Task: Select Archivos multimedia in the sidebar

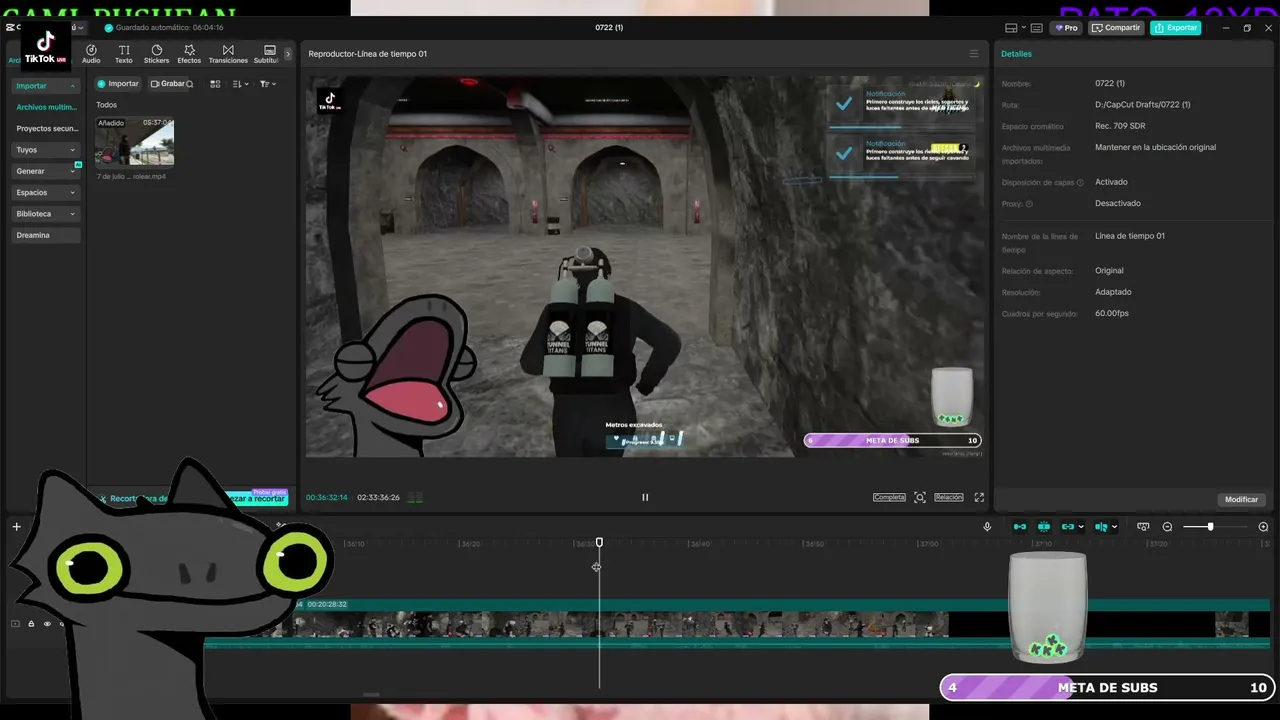Action: [46, 107]
